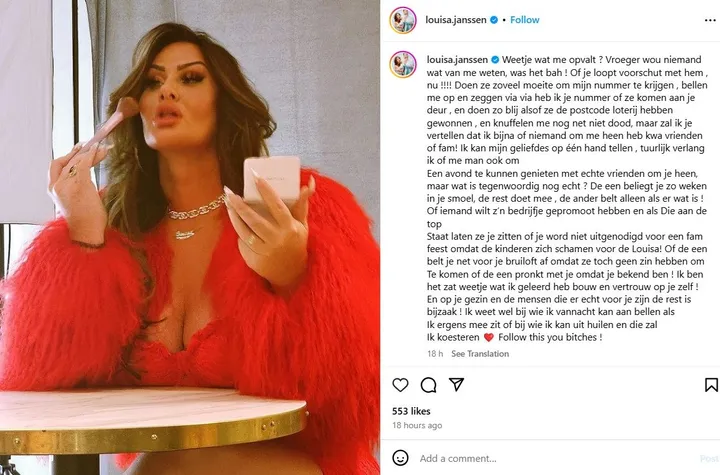The height and width of the screenshot is (475, 720).
Task: Click the verified badge in the header
Action: [x=494, y=20]
